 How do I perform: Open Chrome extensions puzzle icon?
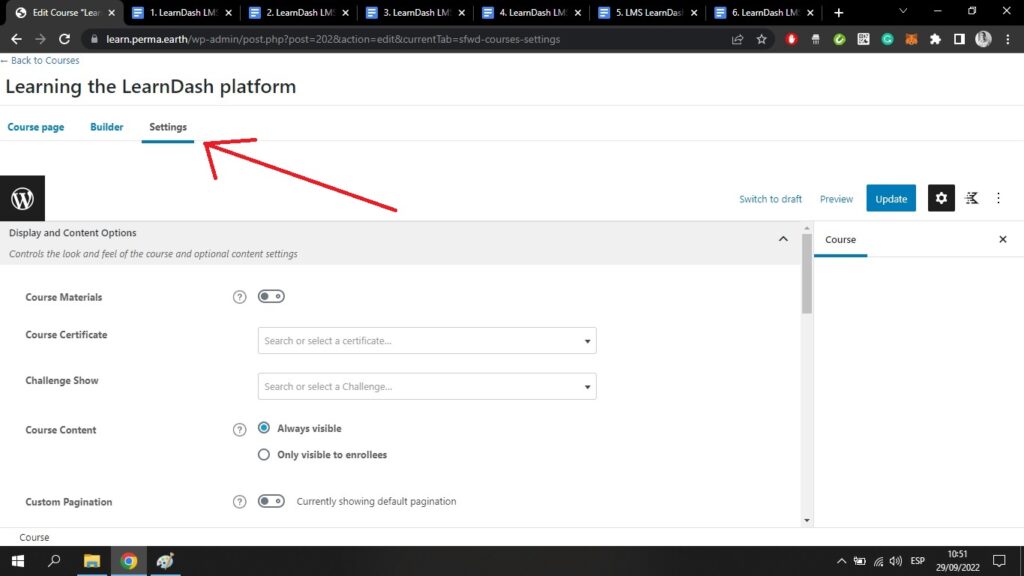pos(935,39)
